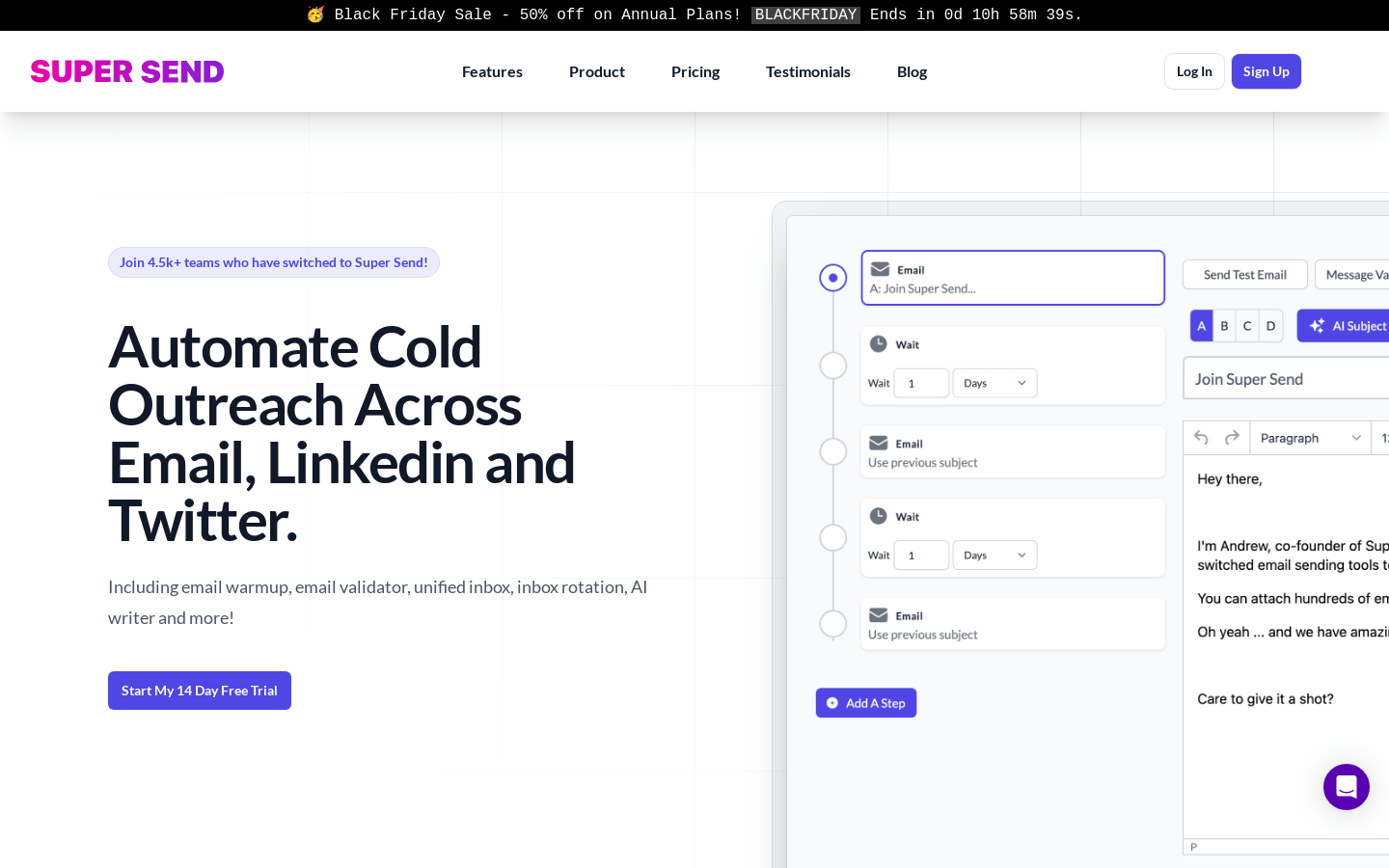Image resolution: width=1389 pixels, height=868 pixels.
Task: Click the 'Join Super Send' subject field
Action: (x=1286, y=378)
